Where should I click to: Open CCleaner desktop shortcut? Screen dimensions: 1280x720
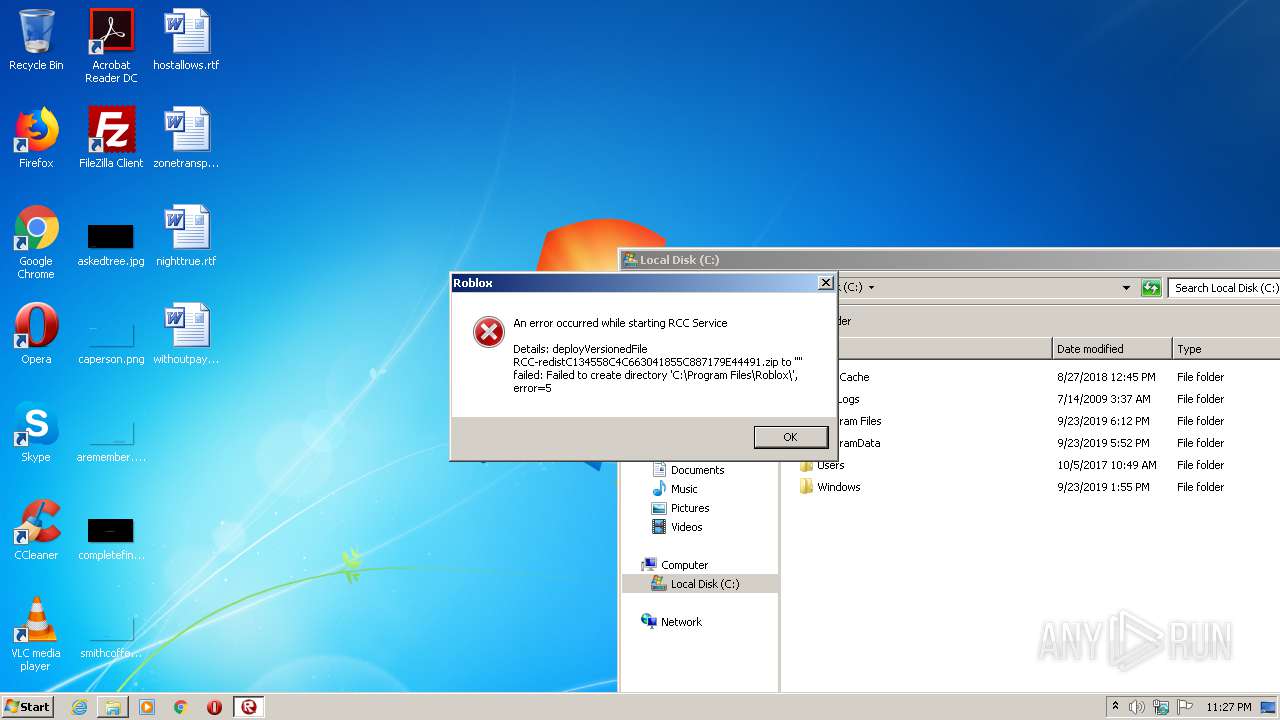click(x=36, y=530)
